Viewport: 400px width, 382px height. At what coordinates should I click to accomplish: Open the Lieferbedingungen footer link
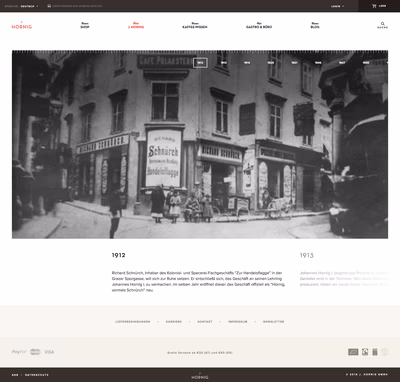[133, 322]
